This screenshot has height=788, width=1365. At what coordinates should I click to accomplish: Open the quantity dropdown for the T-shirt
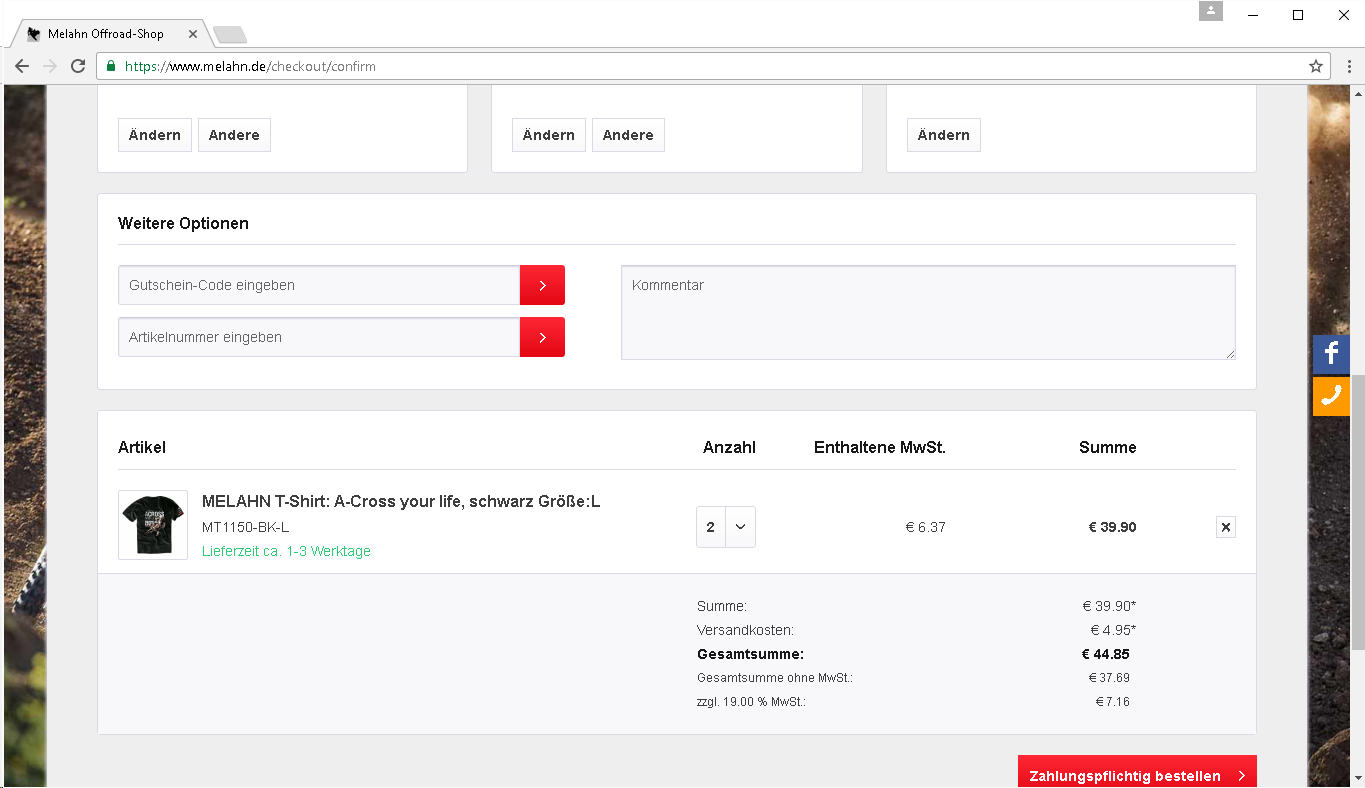point(726,527)
